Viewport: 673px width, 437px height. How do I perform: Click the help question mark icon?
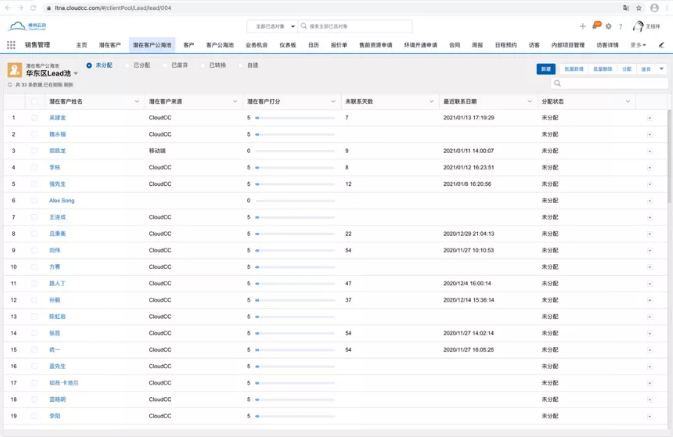[620, 26]
